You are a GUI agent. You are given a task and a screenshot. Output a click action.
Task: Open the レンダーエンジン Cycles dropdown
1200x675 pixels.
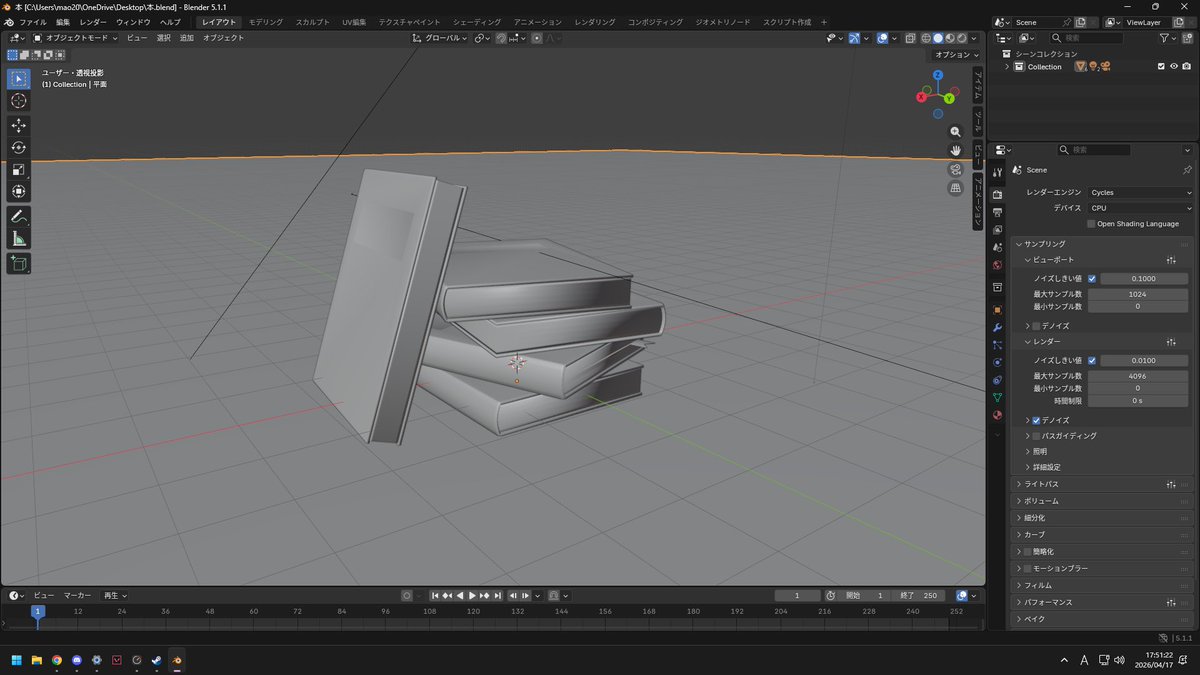click(1140, 192)
